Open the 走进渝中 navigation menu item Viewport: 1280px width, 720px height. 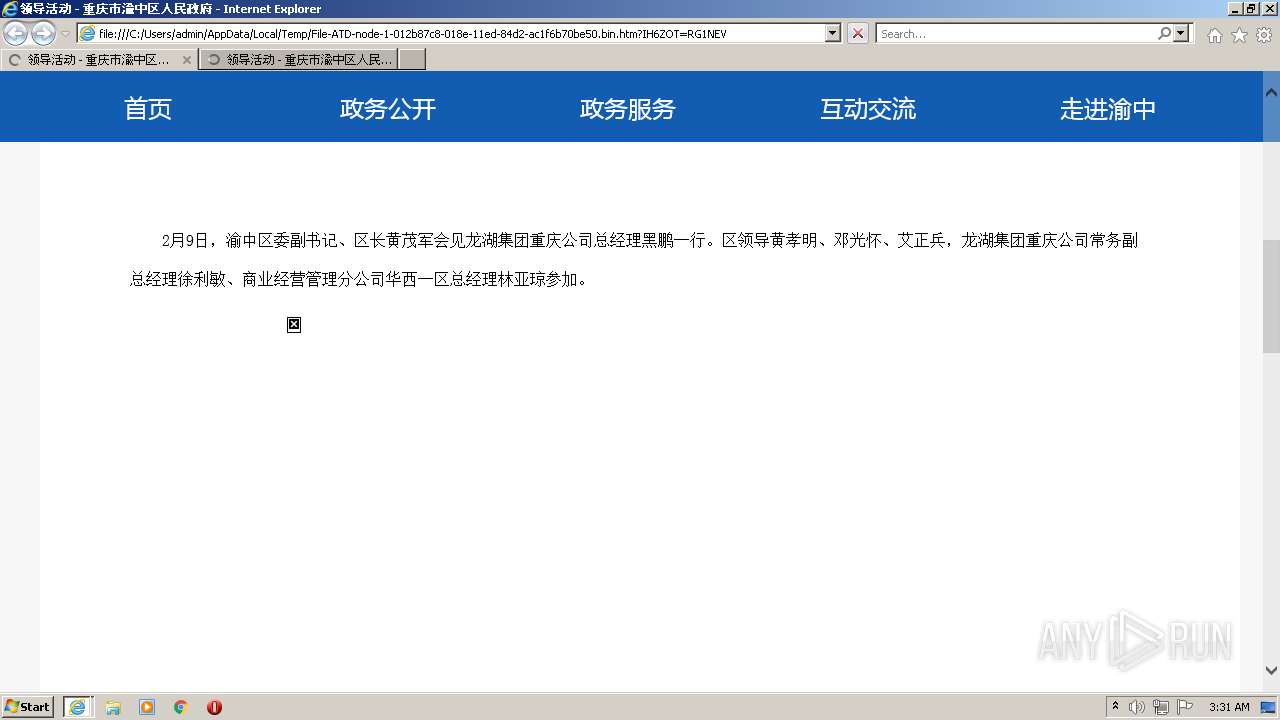click(x=1108, y=108)
